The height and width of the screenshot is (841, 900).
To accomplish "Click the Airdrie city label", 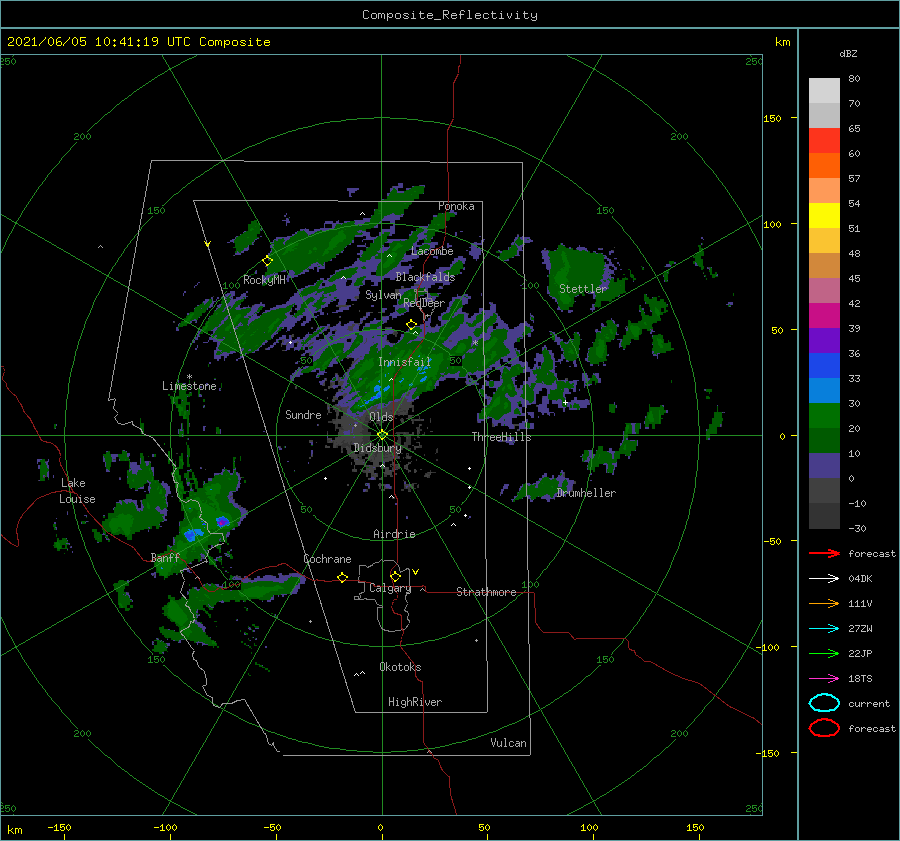I will [394, 534].
